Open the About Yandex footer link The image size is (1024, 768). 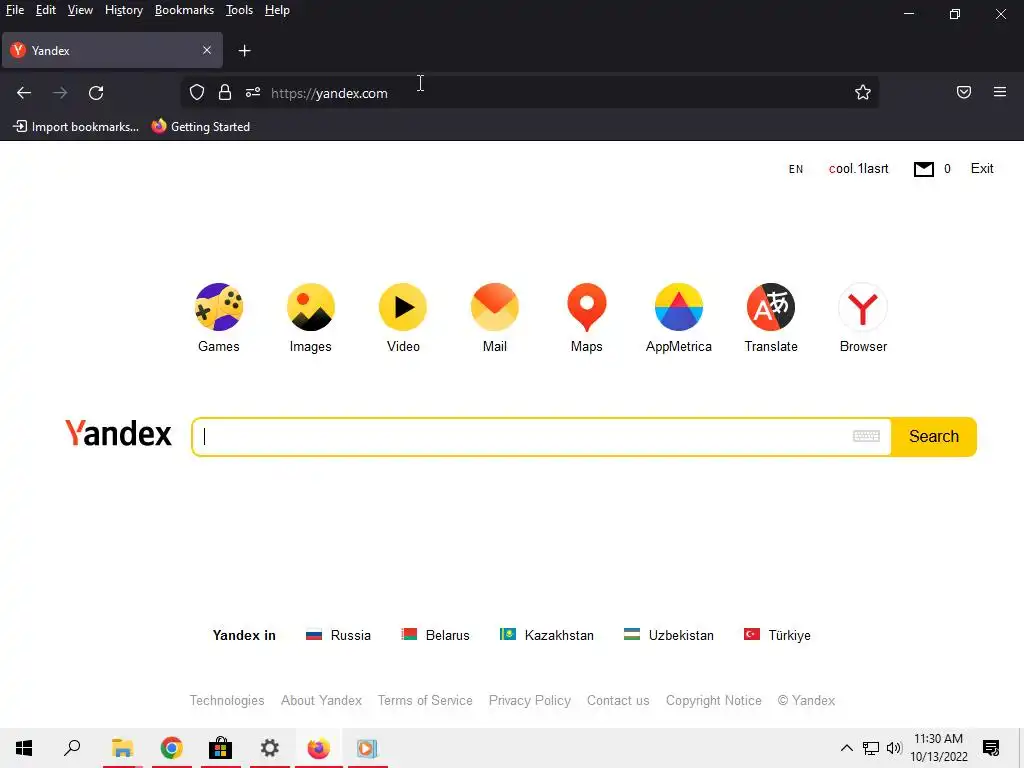point(321,701)
